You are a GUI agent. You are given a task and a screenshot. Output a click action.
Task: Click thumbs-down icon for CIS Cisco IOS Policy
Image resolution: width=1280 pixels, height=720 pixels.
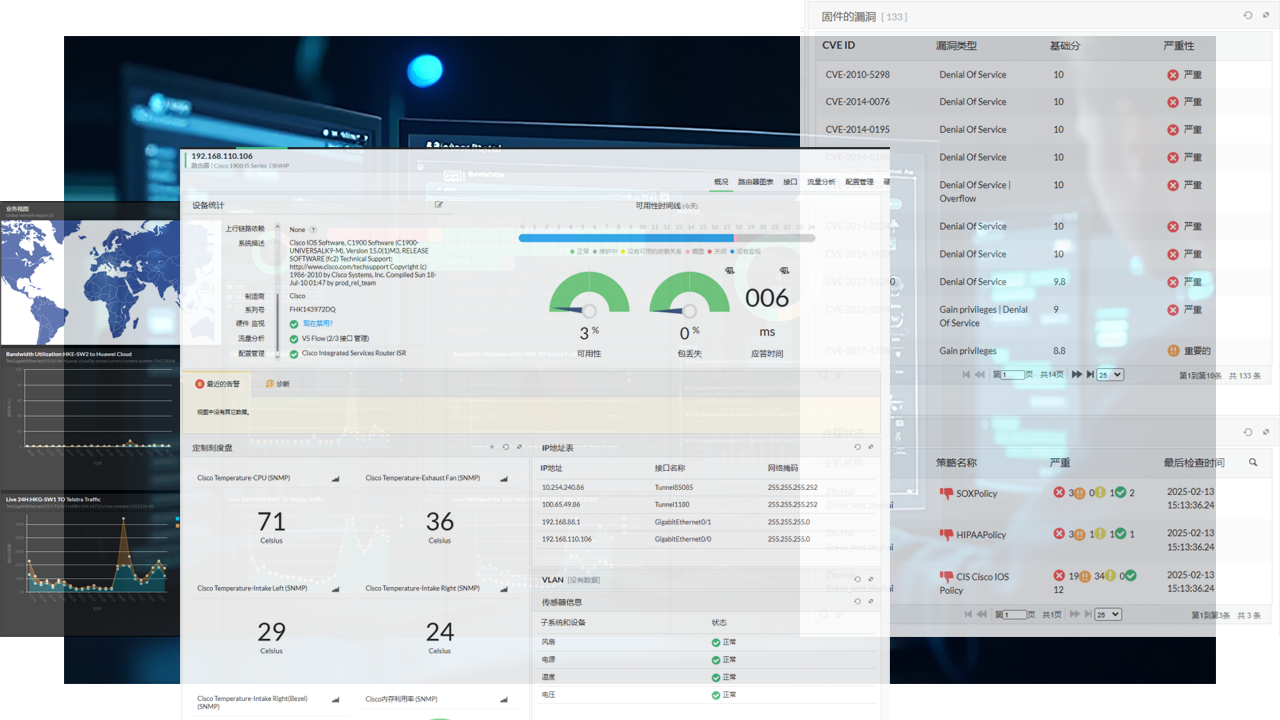point(946,577)
